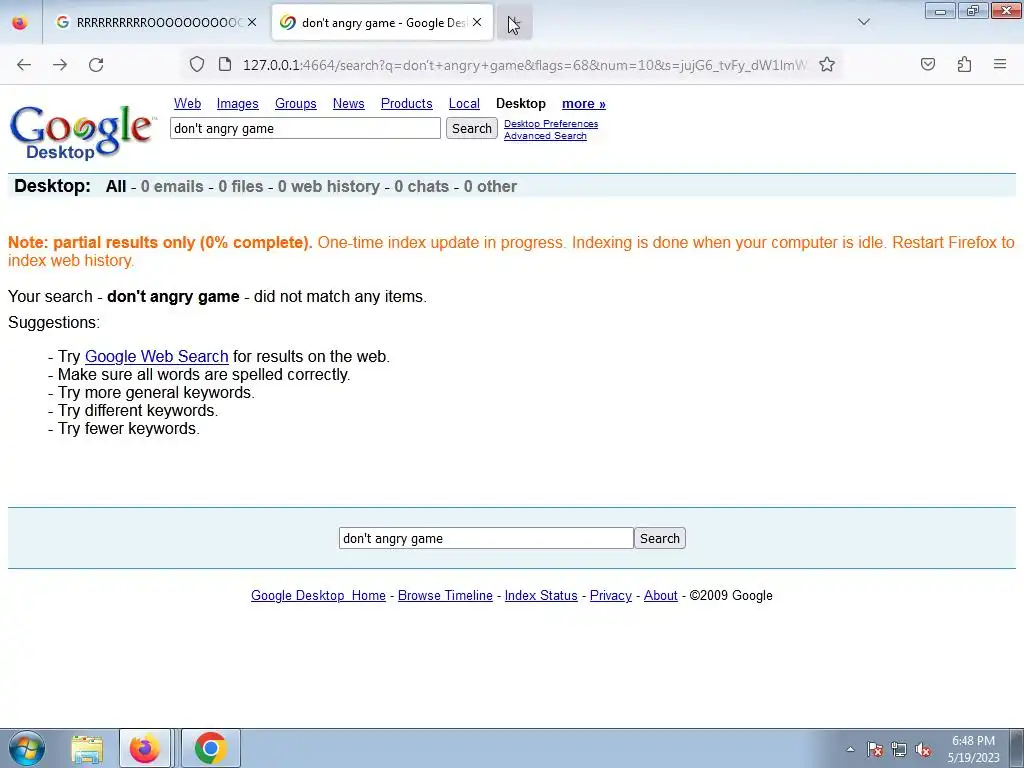Click the address bar URL
This screenshot has width=1024, height=768.
click(x=524, y=65)
